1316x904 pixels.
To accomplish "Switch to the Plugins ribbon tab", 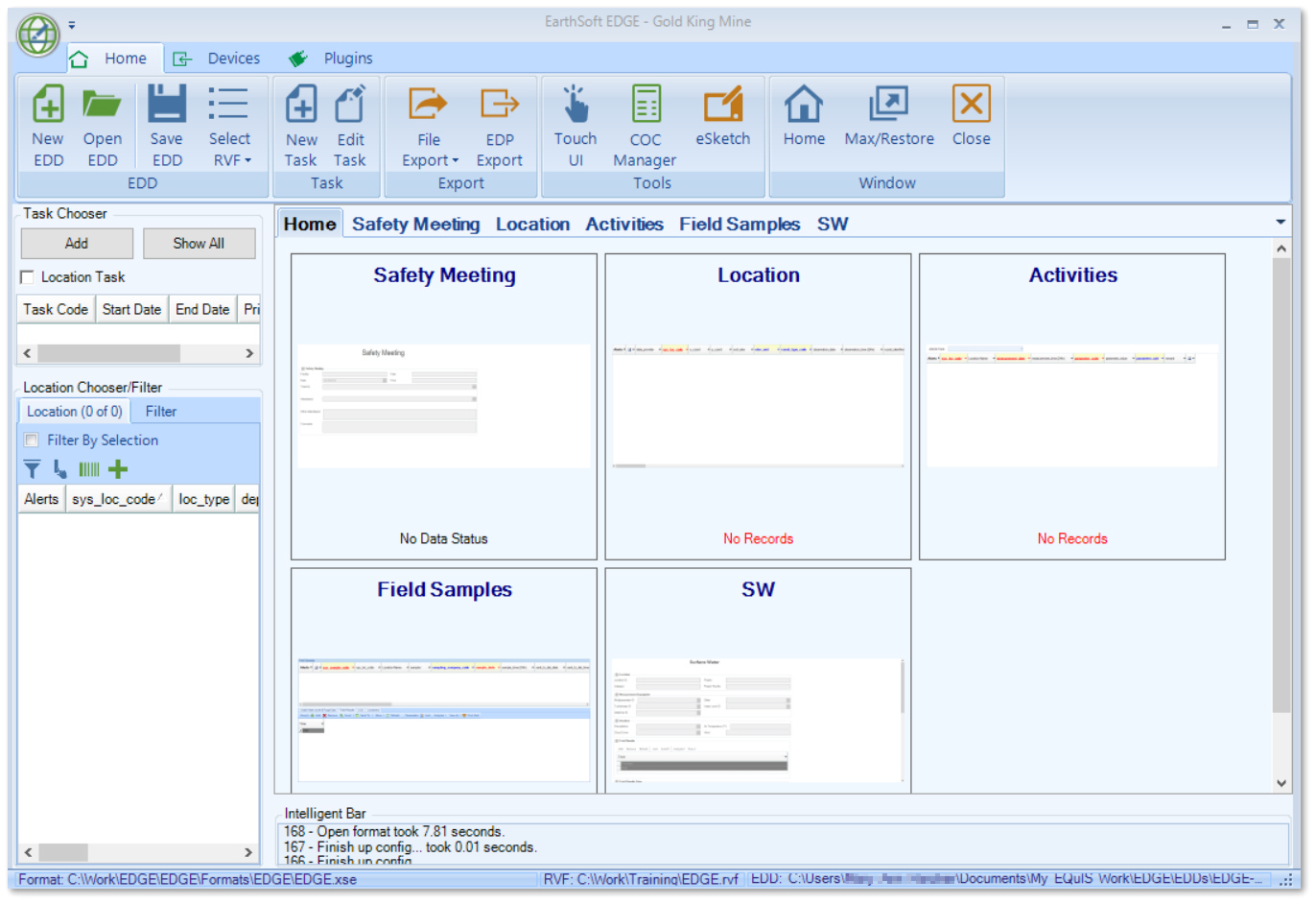I will pos(331,59).
